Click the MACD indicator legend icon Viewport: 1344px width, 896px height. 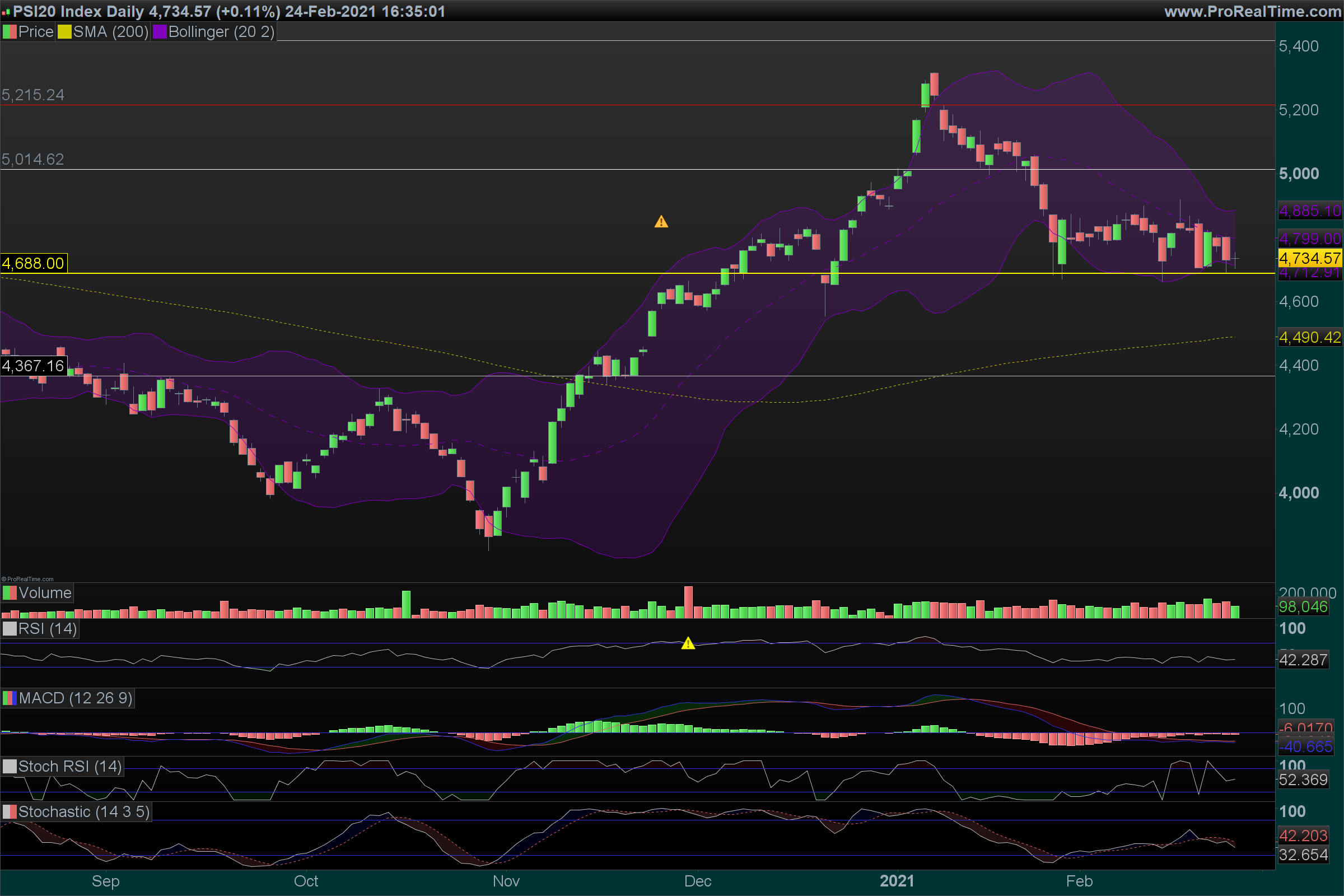click(9, 698)
